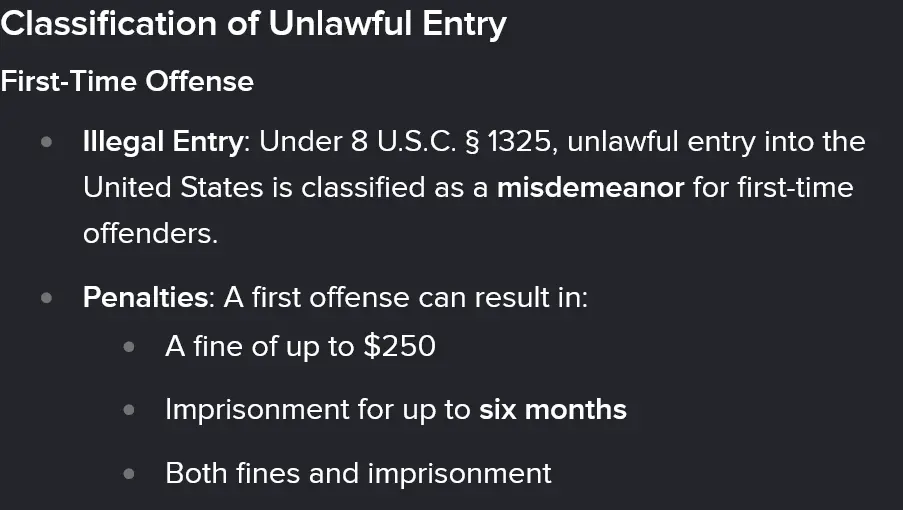
Task: Click the bullet beside 'Illegal Entry'
Action: point(46,142)
